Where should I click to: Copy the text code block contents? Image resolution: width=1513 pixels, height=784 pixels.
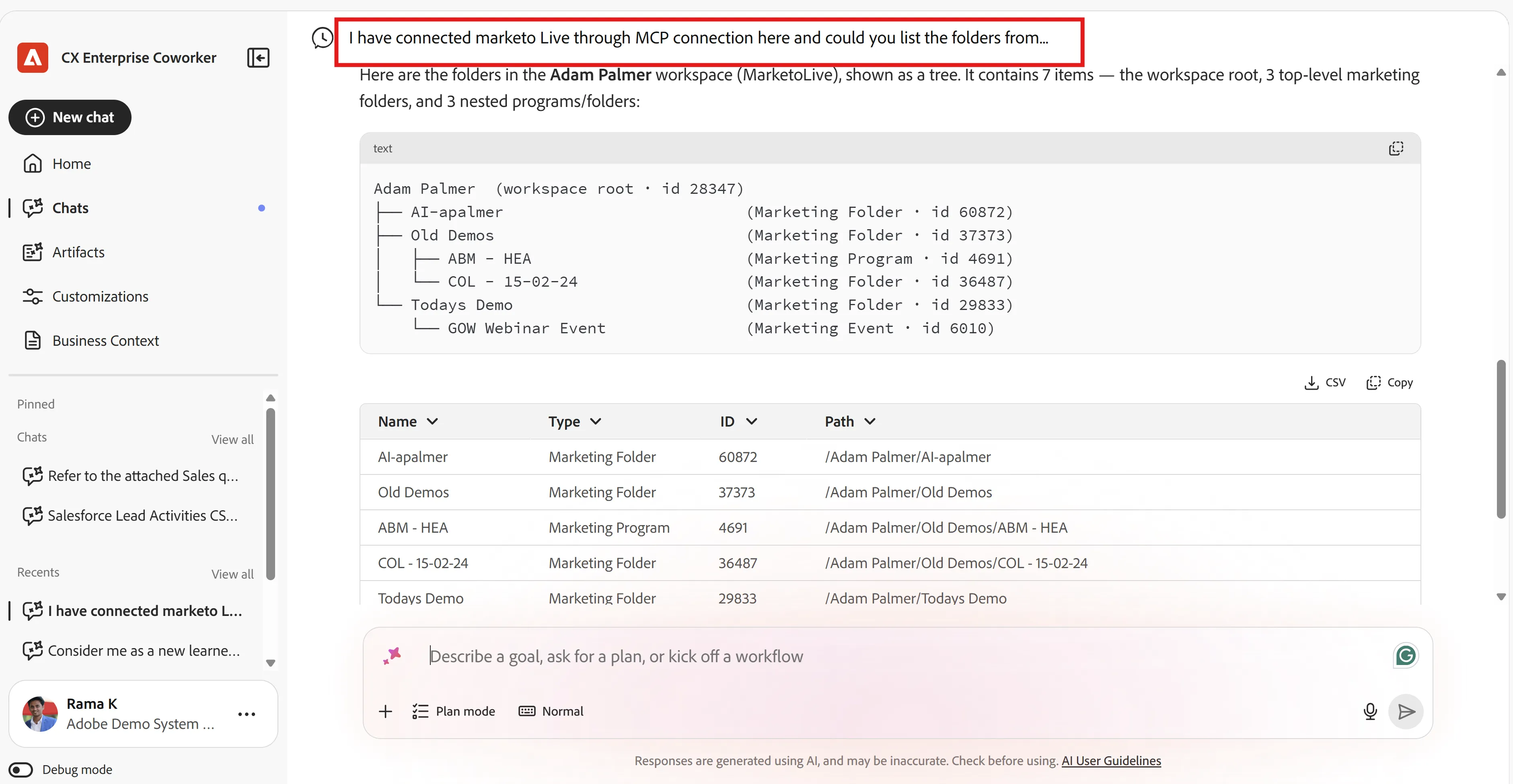tap(1396, 149)
